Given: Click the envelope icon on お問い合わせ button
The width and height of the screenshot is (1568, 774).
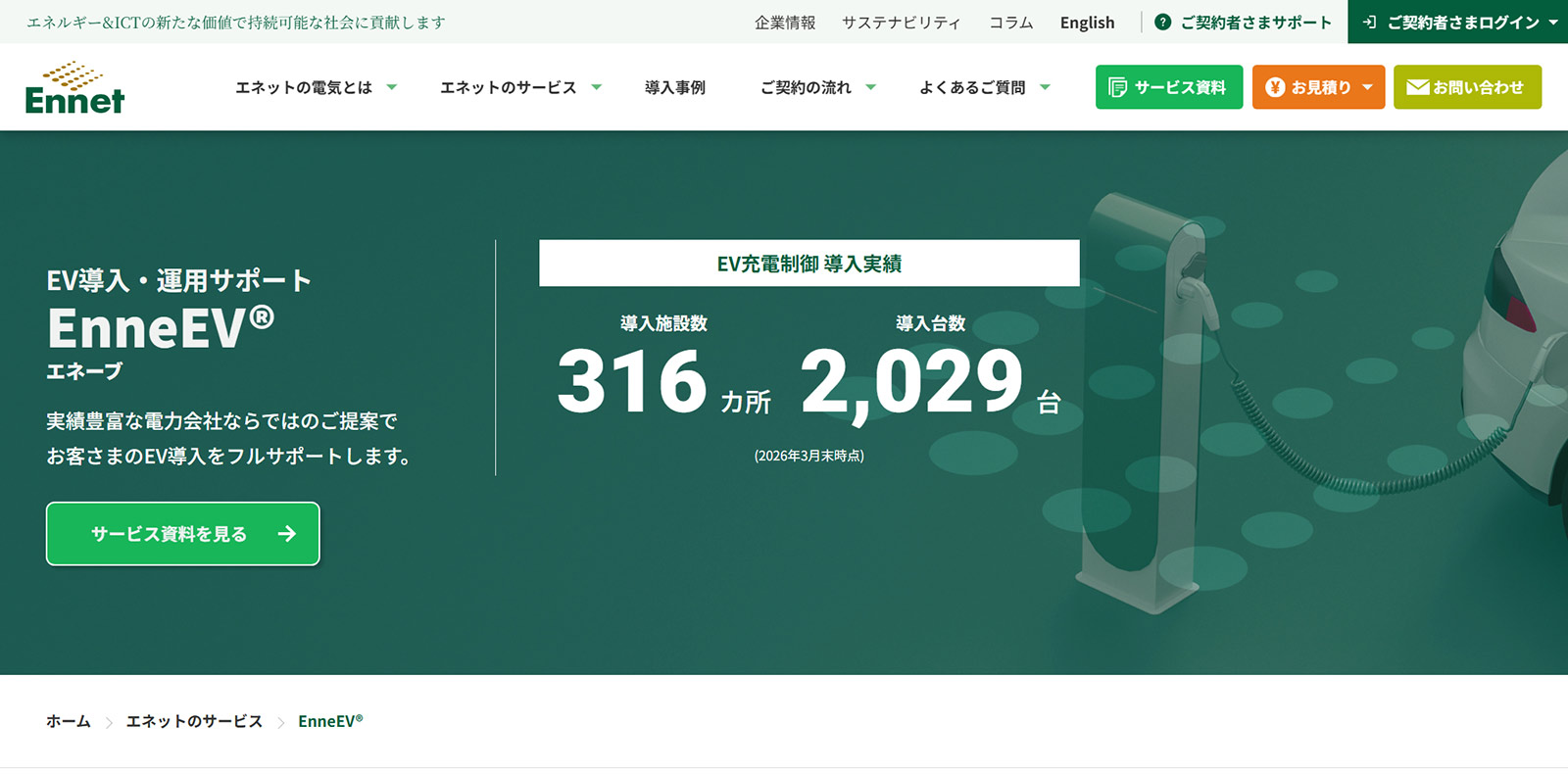Looking at the screenshot, I should click(1417, 87).
